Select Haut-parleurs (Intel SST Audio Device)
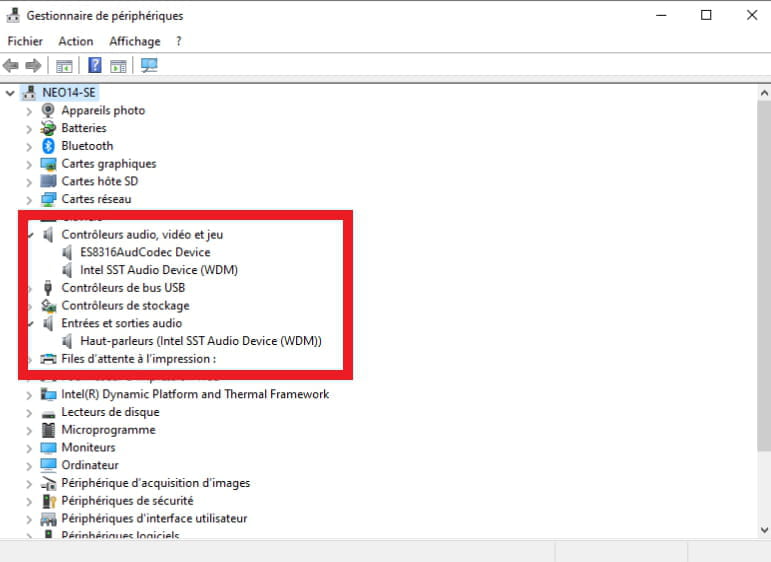The height and width of the screenshot is (562, 771). click(x=200, y=341)
